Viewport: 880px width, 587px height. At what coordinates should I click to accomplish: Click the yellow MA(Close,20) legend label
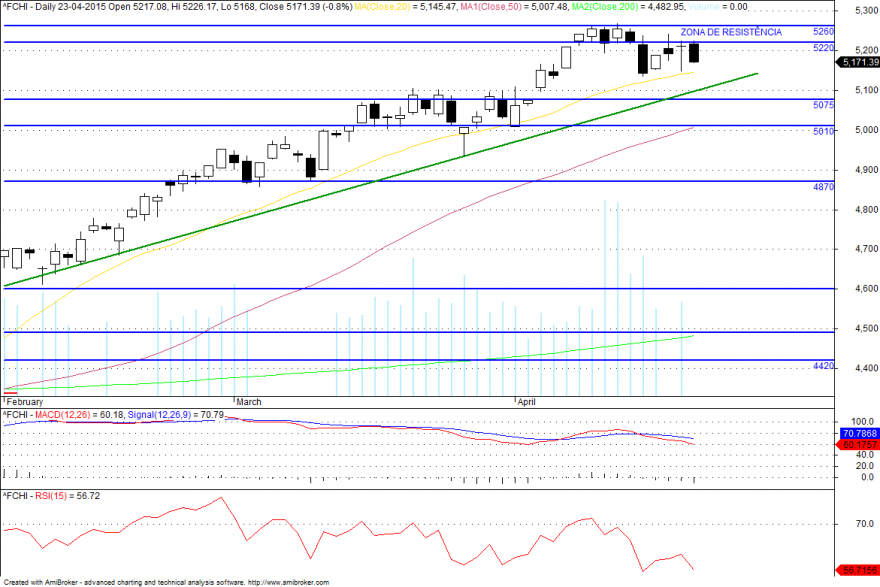pos(382,7)
